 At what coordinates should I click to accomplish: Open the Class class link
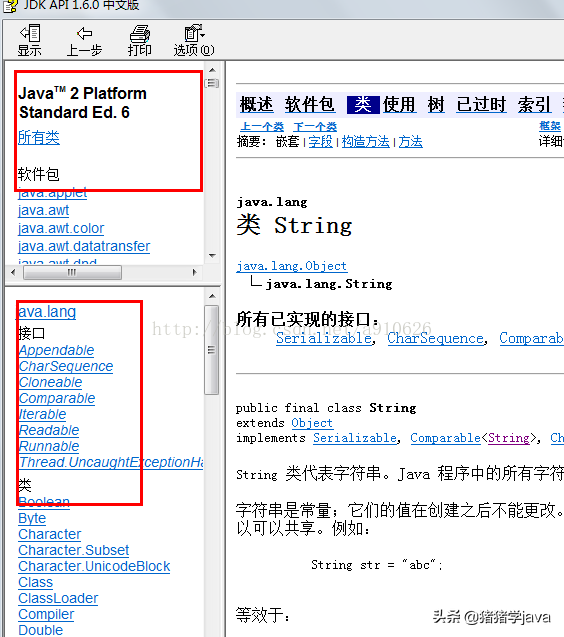pos(35,582)
